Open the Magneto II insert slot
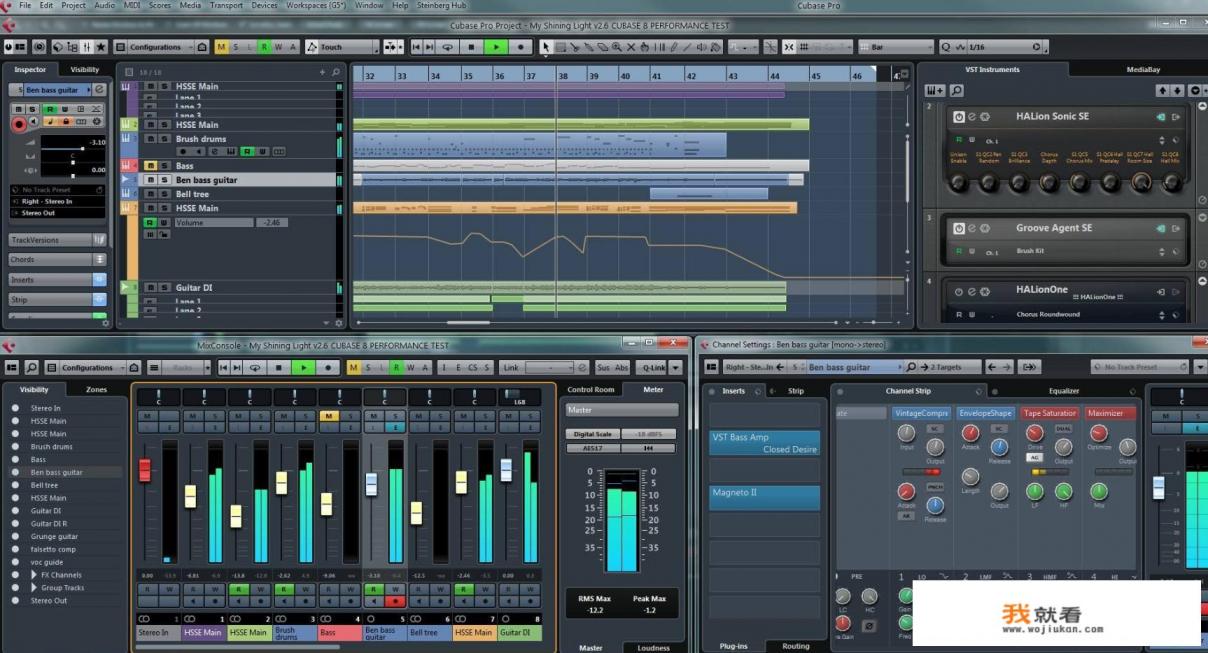The height and width of the screenshot is (653, 1208). [x=764, y=497]
